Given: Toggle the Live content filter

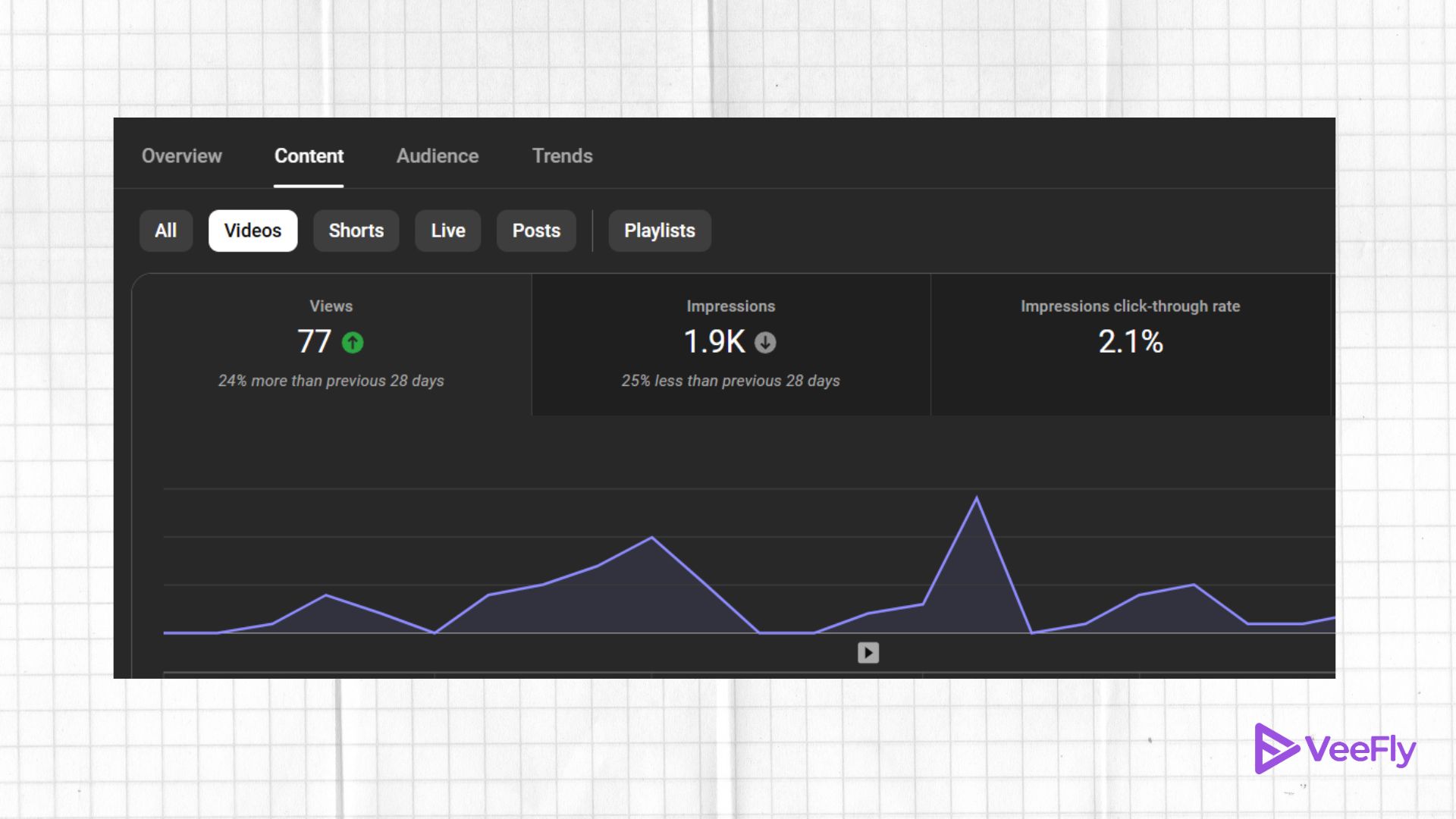Looking at the screenshot, I should 447,231.
